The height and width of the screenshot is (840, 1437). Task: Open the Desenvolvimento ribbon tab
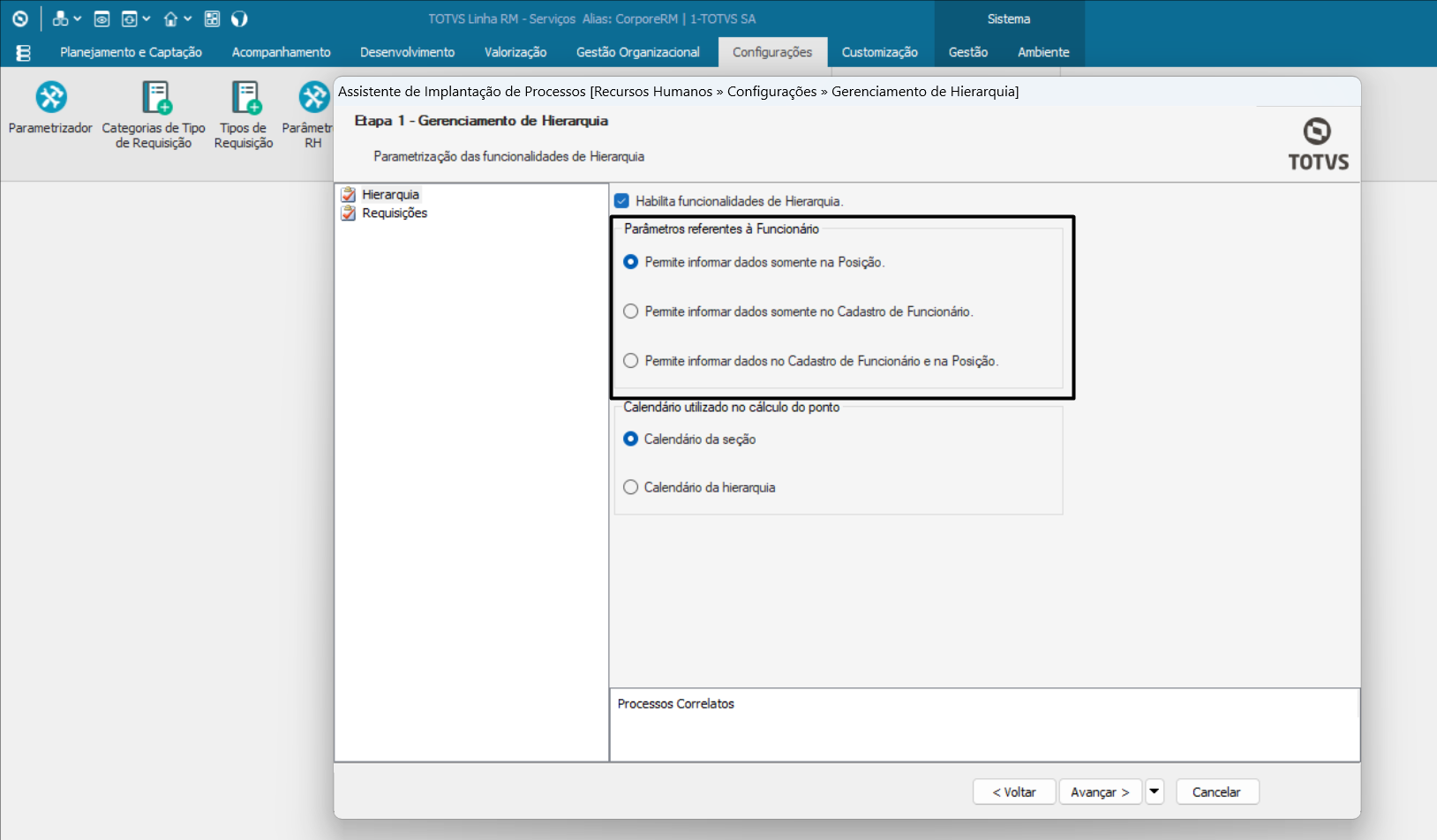click(x=408, y=52)
